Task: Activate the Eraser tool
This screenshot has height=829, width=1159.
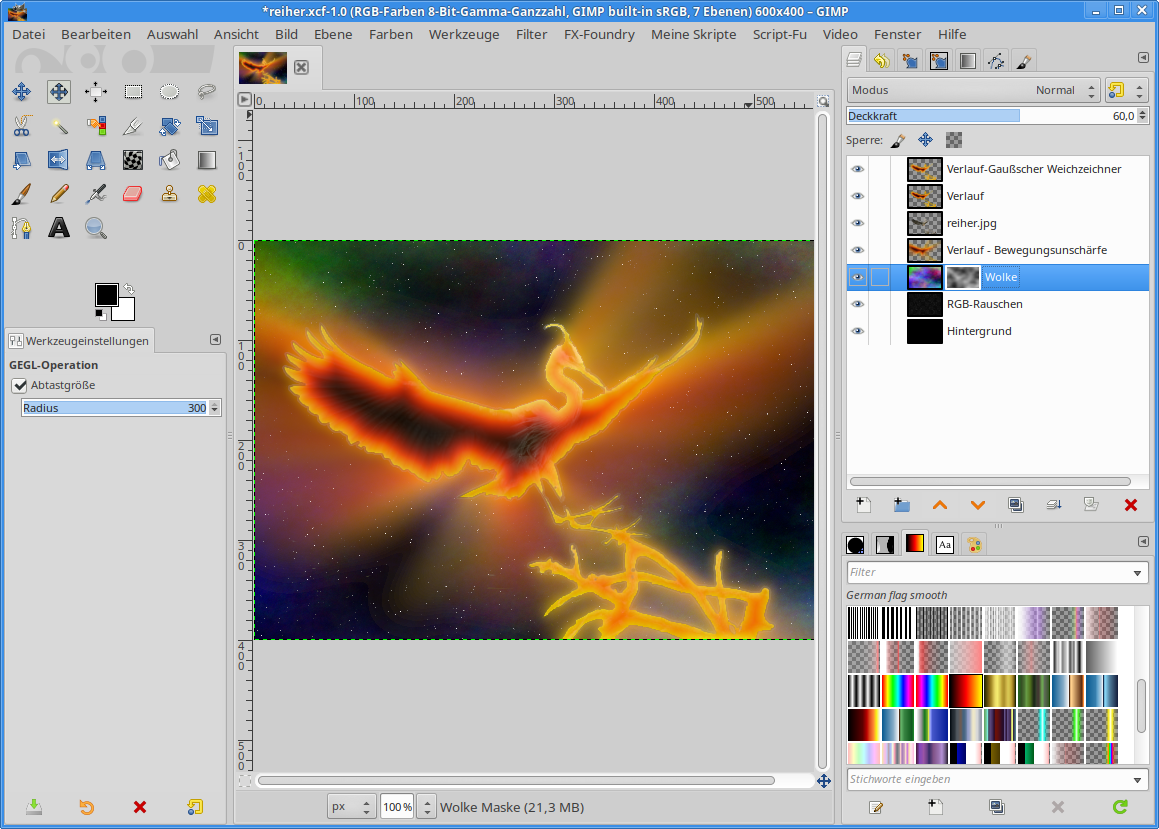Action: pos(133,194)
